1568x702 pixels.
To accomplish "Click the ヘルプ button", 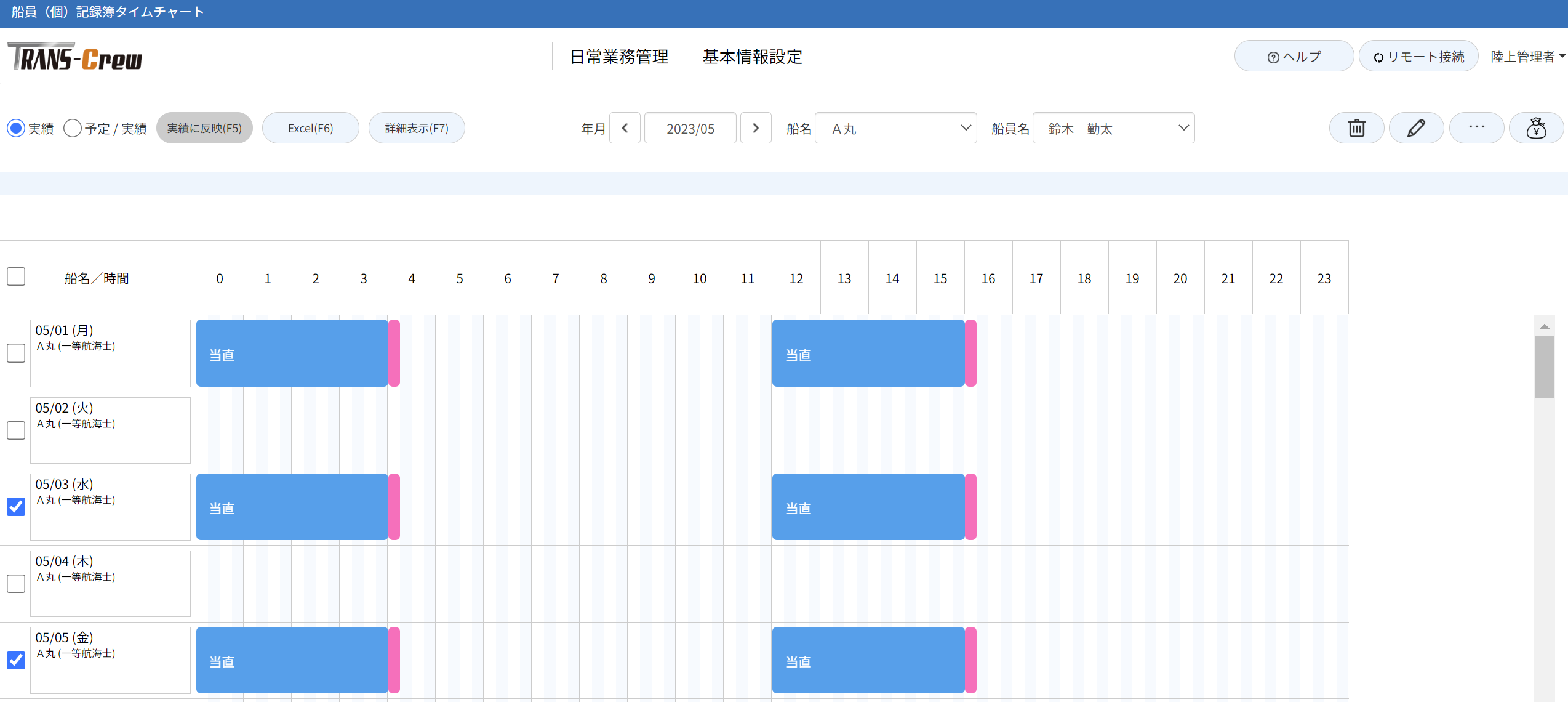I will (1294, 57).
